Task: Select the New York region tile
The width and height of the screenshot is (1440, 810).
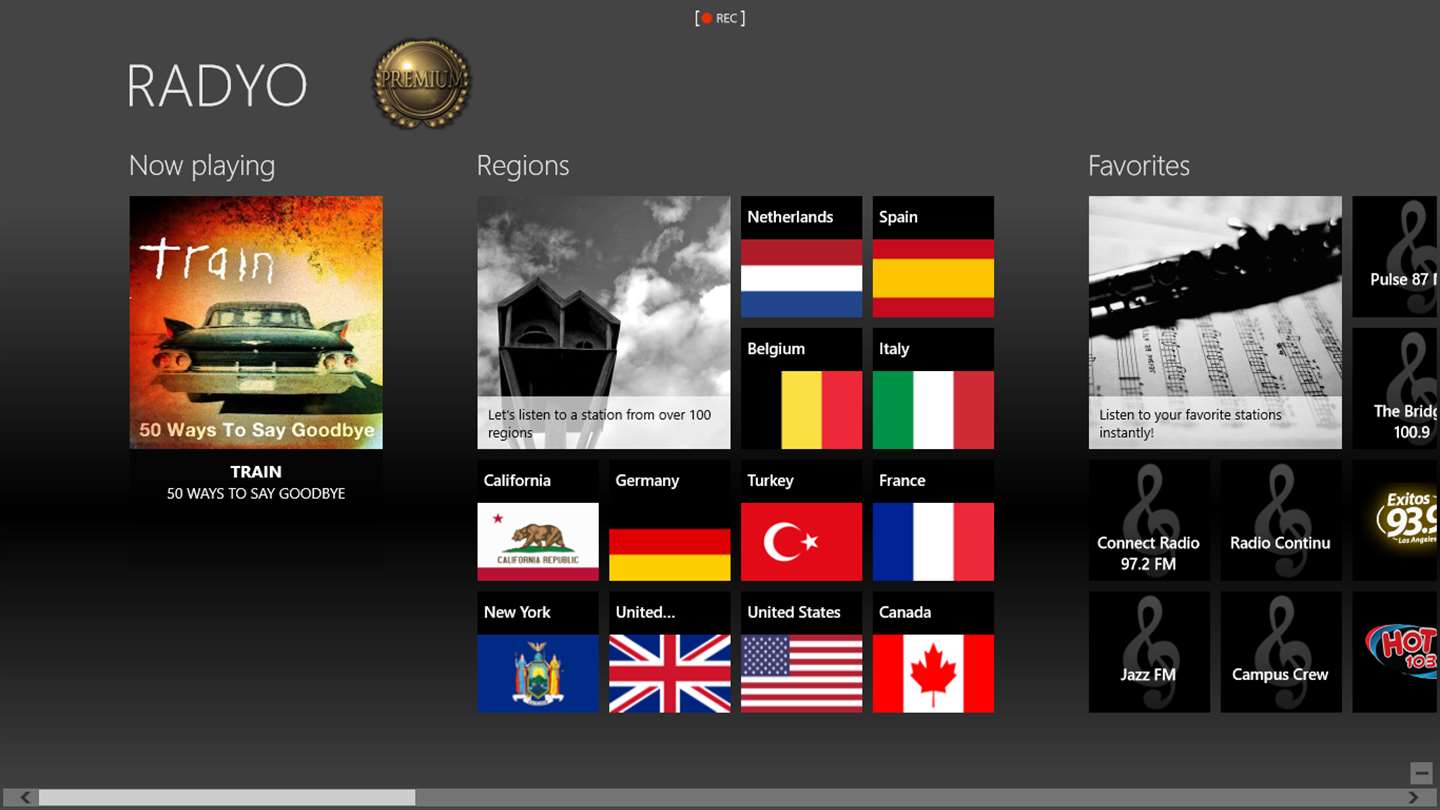Action: pos(538,652)
